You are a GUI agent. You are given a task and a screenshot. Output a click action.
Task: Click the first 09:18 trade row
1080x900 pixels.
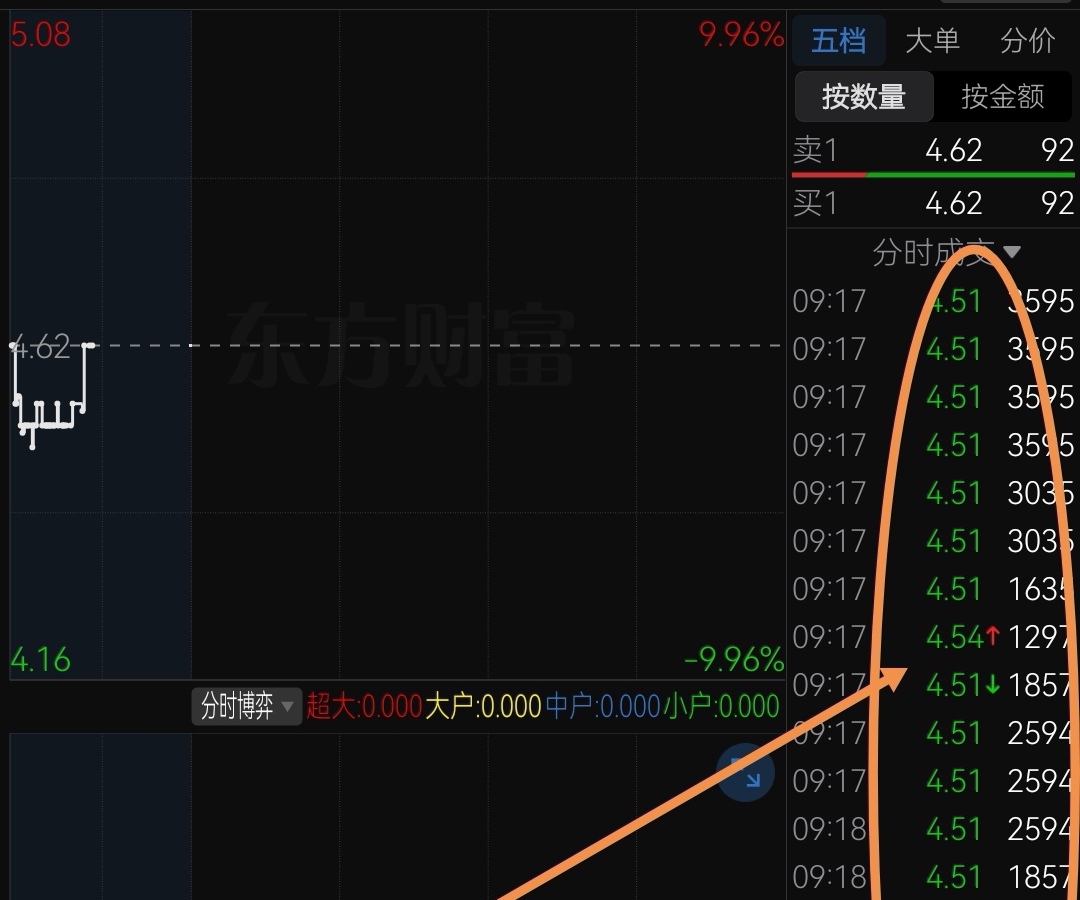pos(933,829)
